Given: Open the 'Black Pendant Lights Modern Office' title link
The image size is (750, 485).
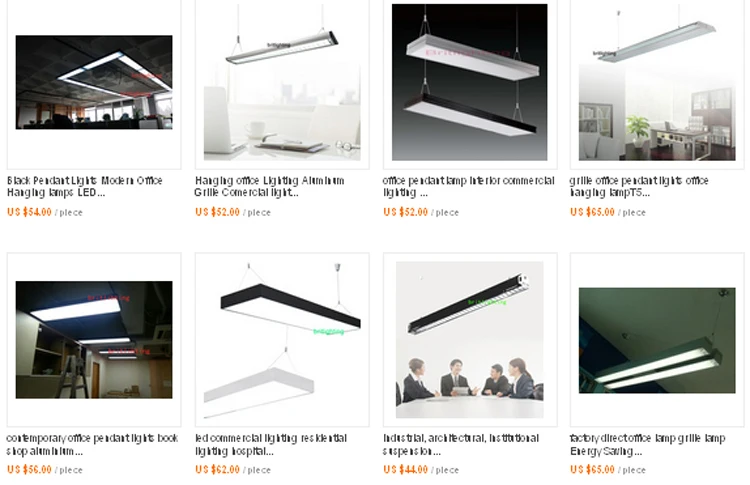Looking at the screenshot, I should coord(85,187).
